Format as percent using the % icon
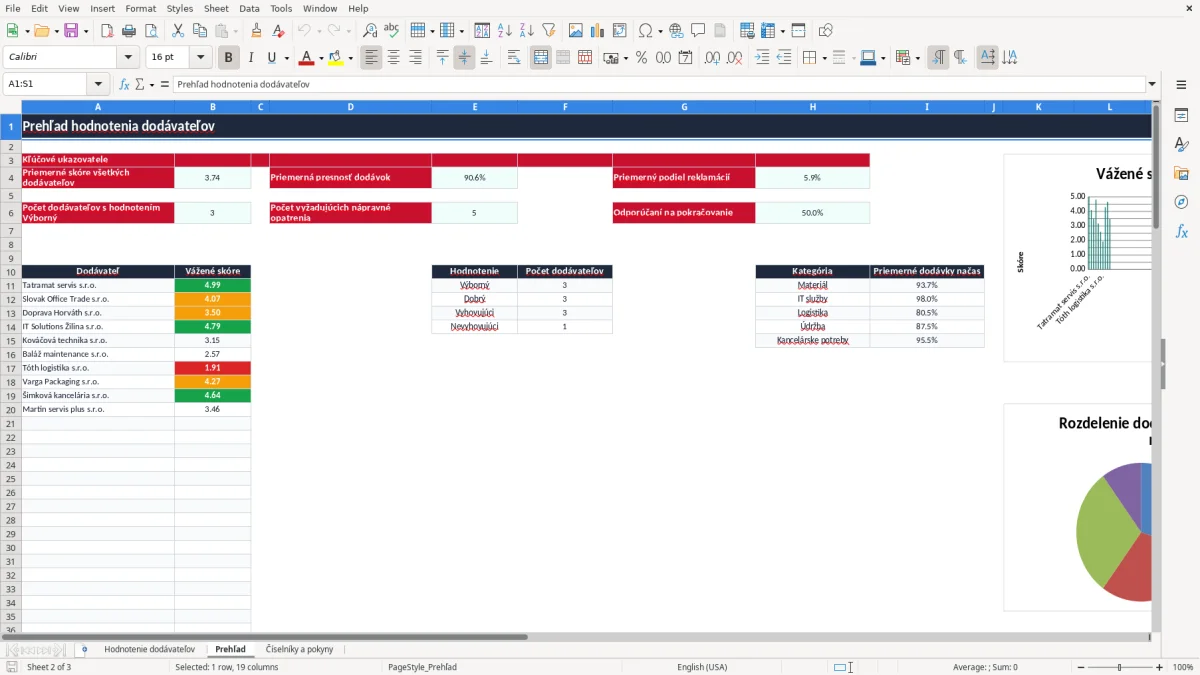1200x675 pixels. coord(641,58)
